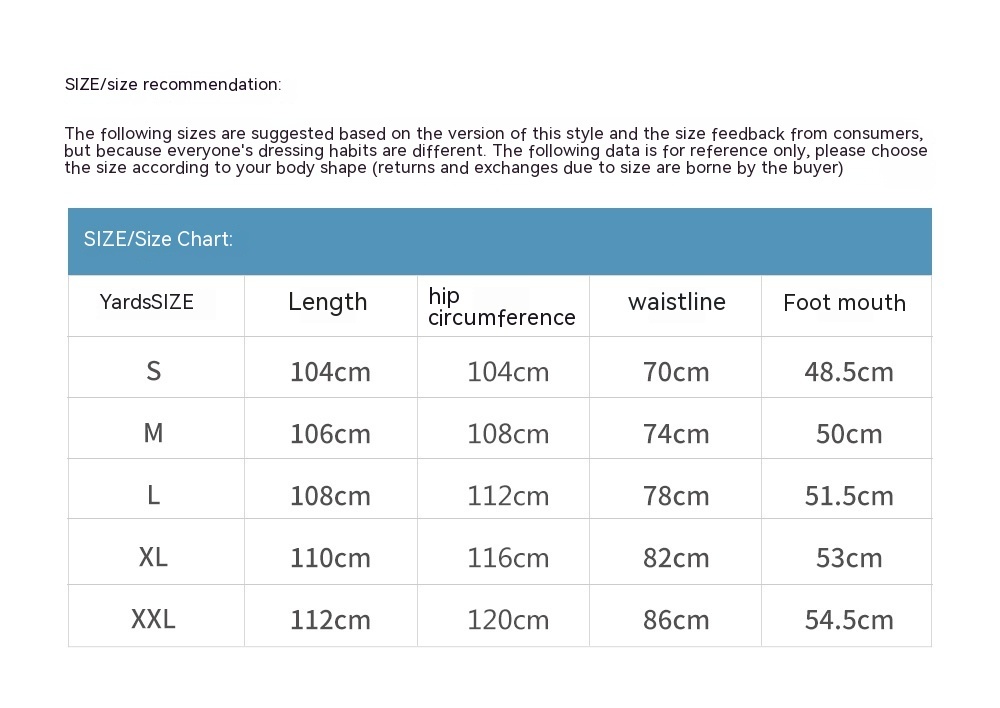
Task: Select the waistline column header
Action: [x=677, y=302]
